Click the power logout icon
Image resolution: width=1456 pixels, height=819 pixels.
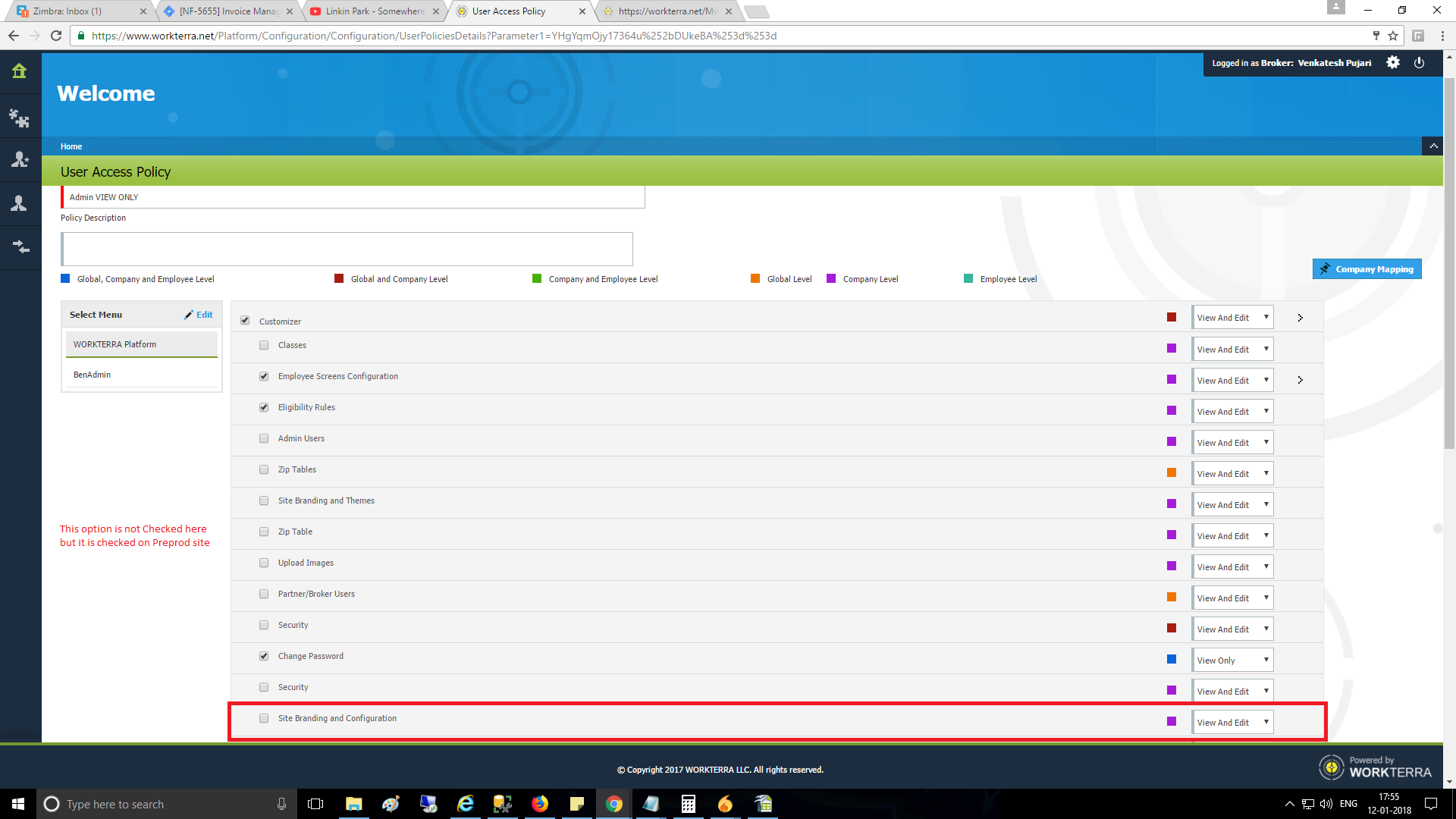coord(1419,63)
